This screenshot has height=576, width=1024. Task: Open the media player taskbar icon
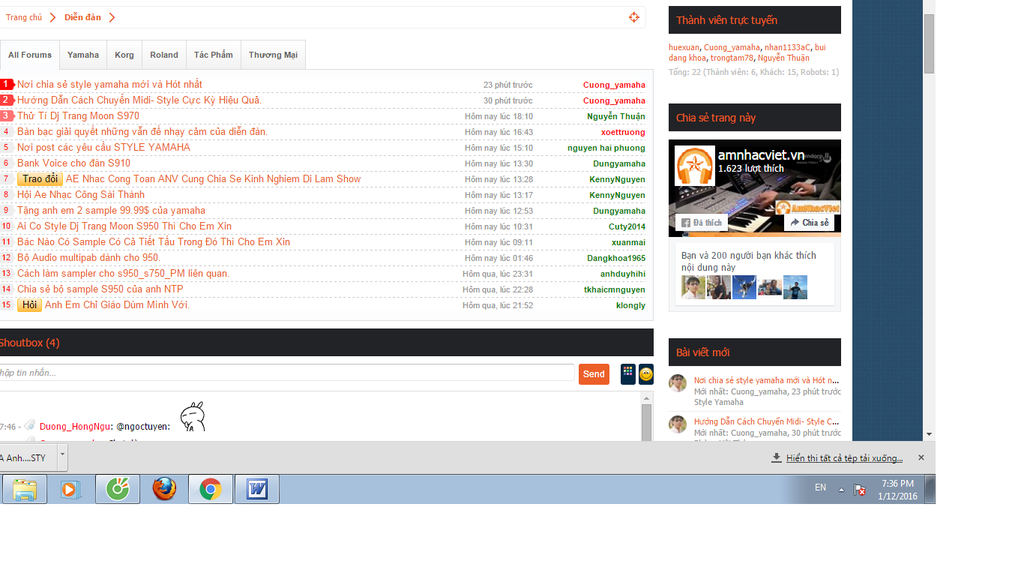[x=70, y=489]
